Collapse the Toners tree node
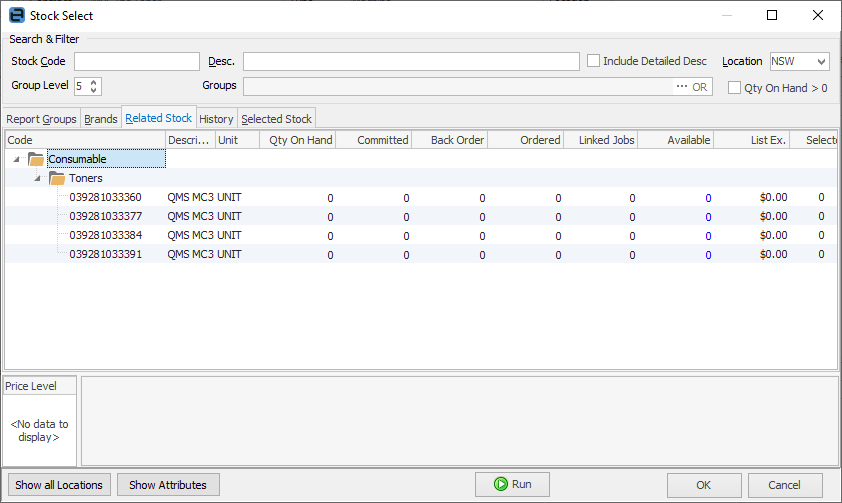The height and width of the screenshot is (503, 842). pos(37,178)
